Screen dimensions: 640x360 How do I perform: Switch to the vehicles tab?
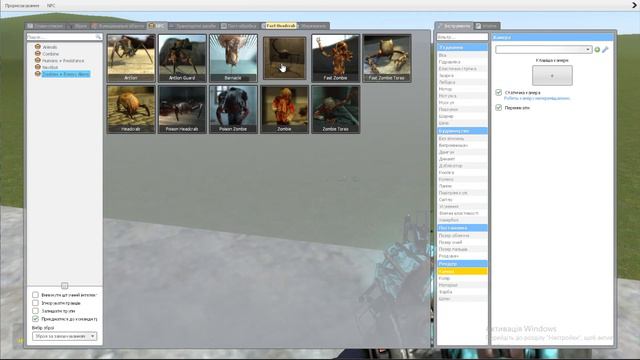[x=192, y=26]
